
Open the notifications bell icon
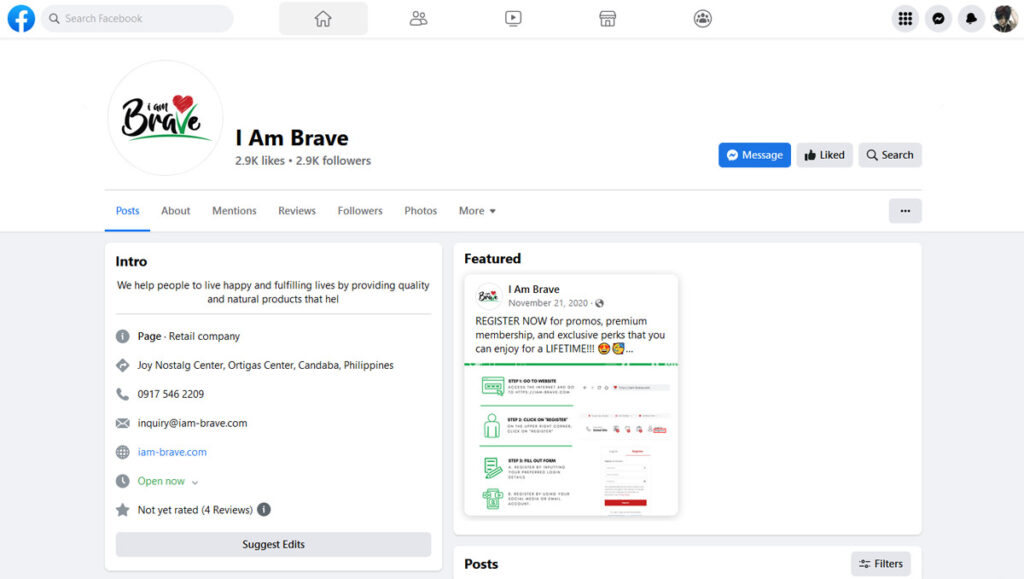pyautogui.click(x=971, y=18)
